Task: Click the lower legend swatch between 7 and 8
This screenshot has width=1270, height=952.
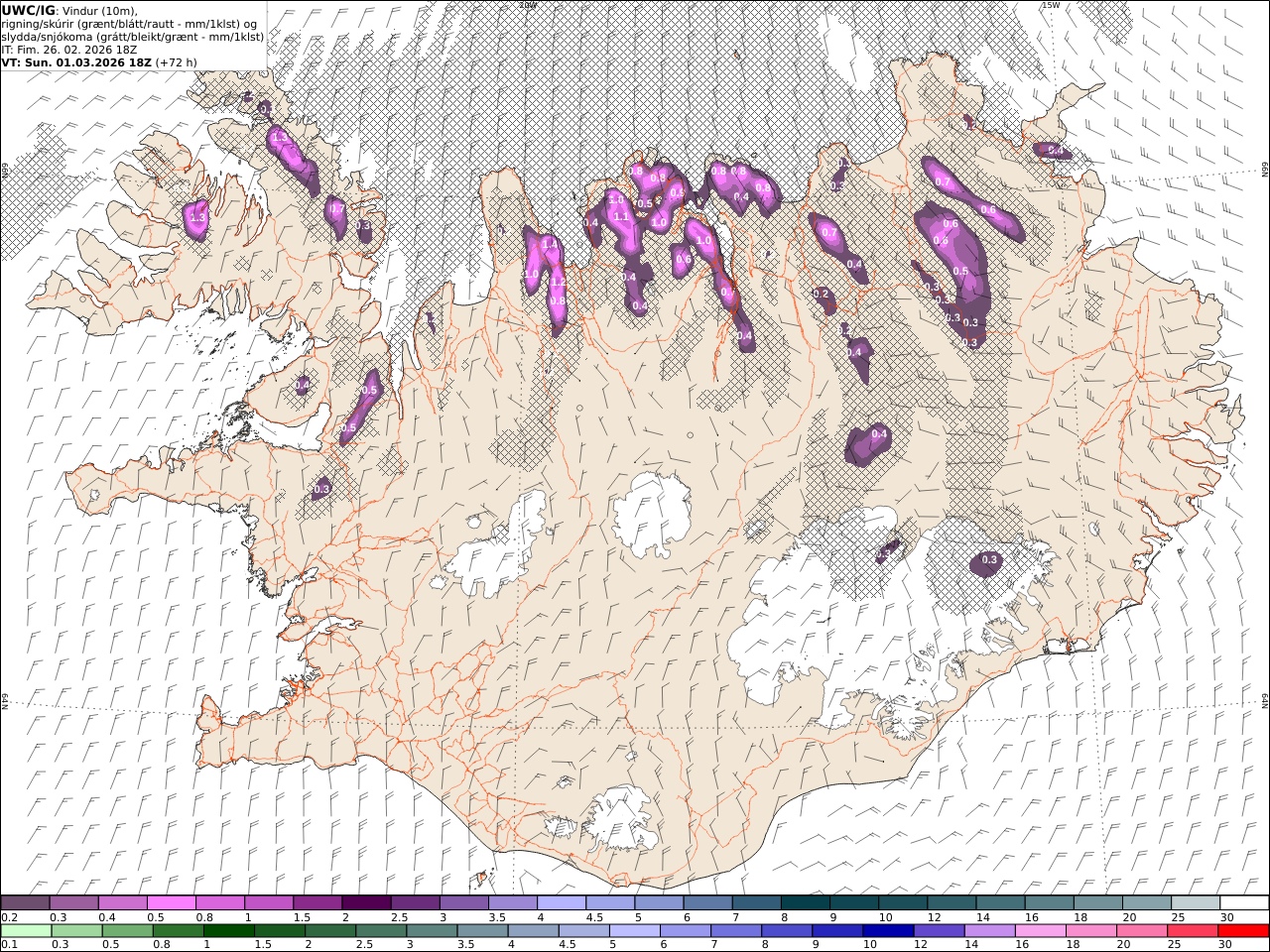Action: coord(734,930)
